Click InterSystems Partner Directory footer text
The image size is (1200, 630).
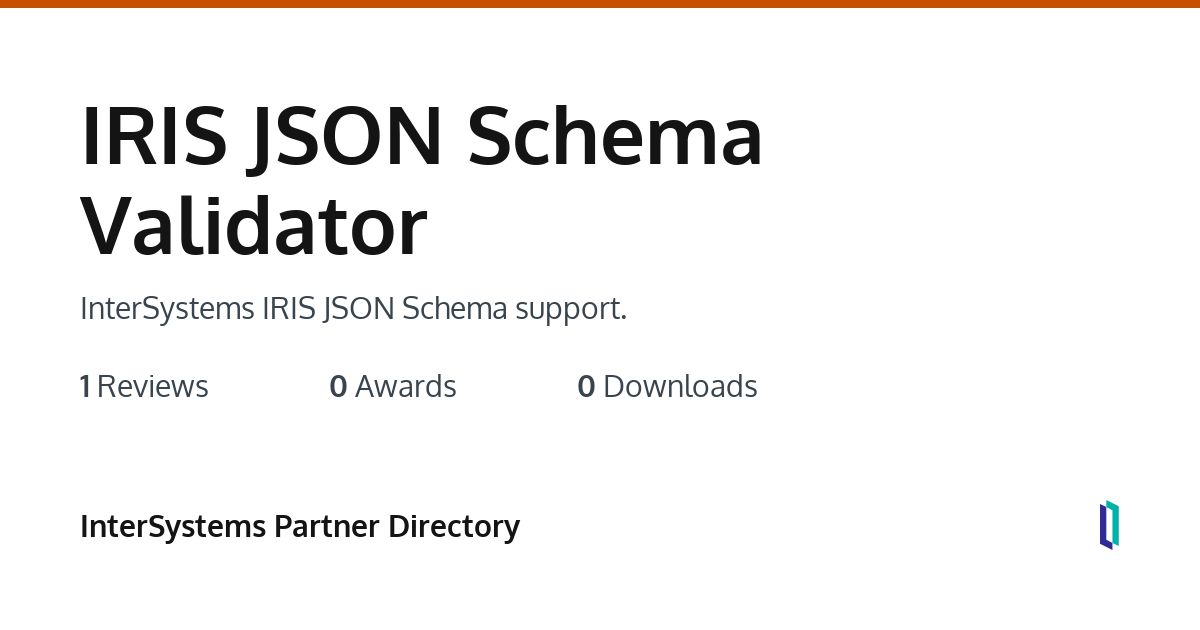(299, 526)
